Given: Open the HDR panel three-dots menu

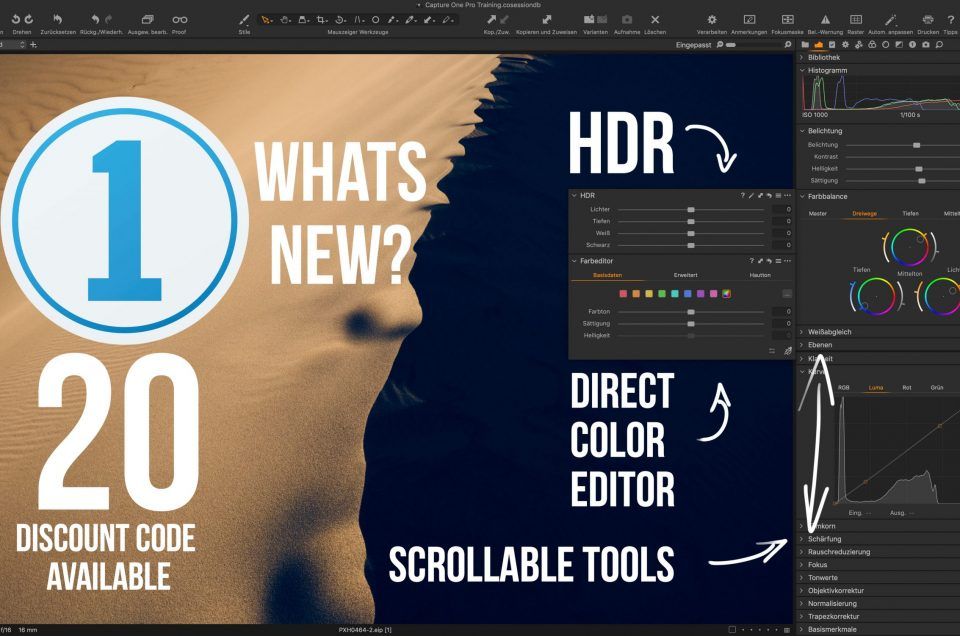Looking at the screenshot, I should 787,195.
